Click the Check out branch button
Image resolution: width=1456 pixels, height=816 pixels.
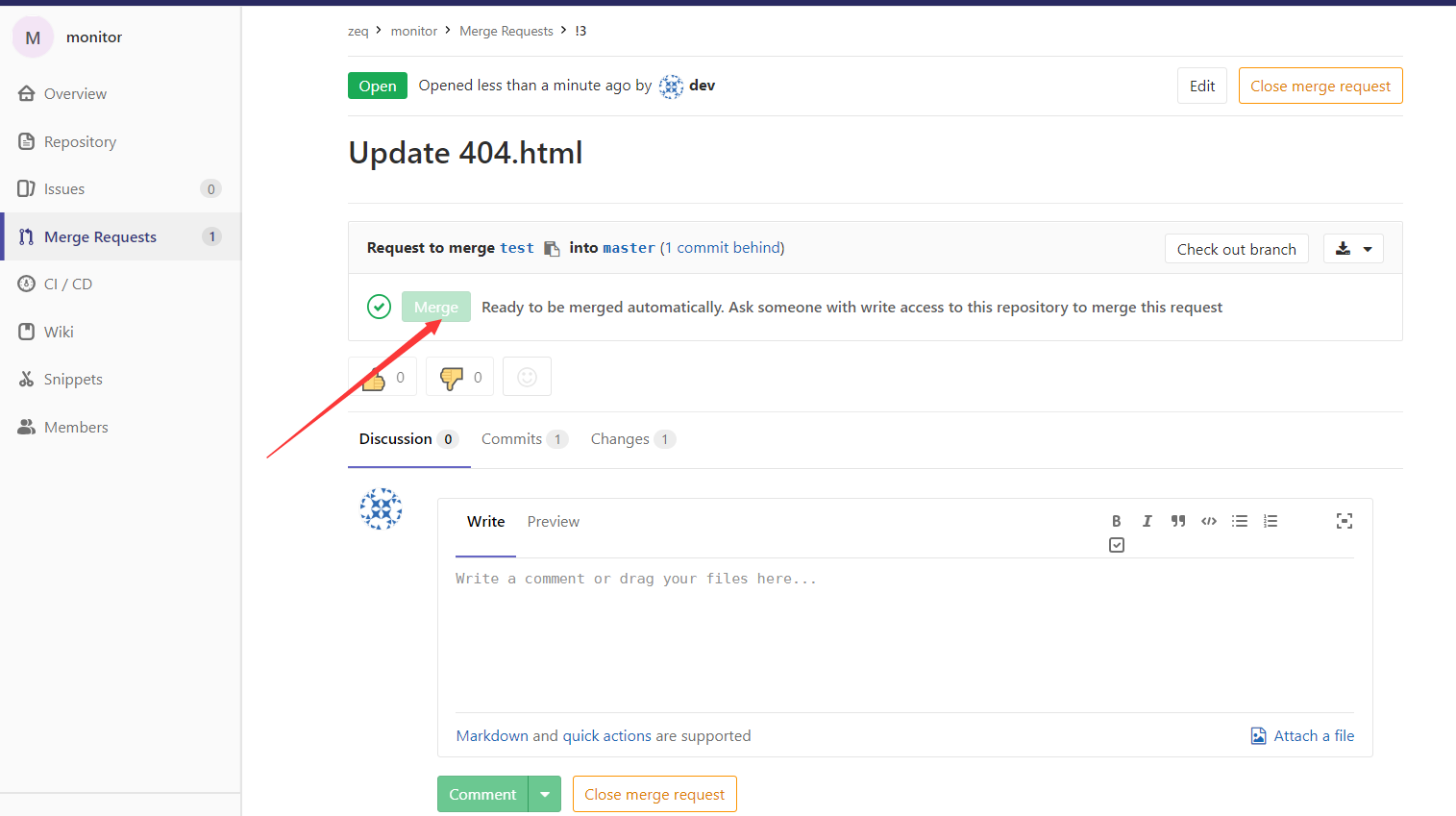[1236, 249]
